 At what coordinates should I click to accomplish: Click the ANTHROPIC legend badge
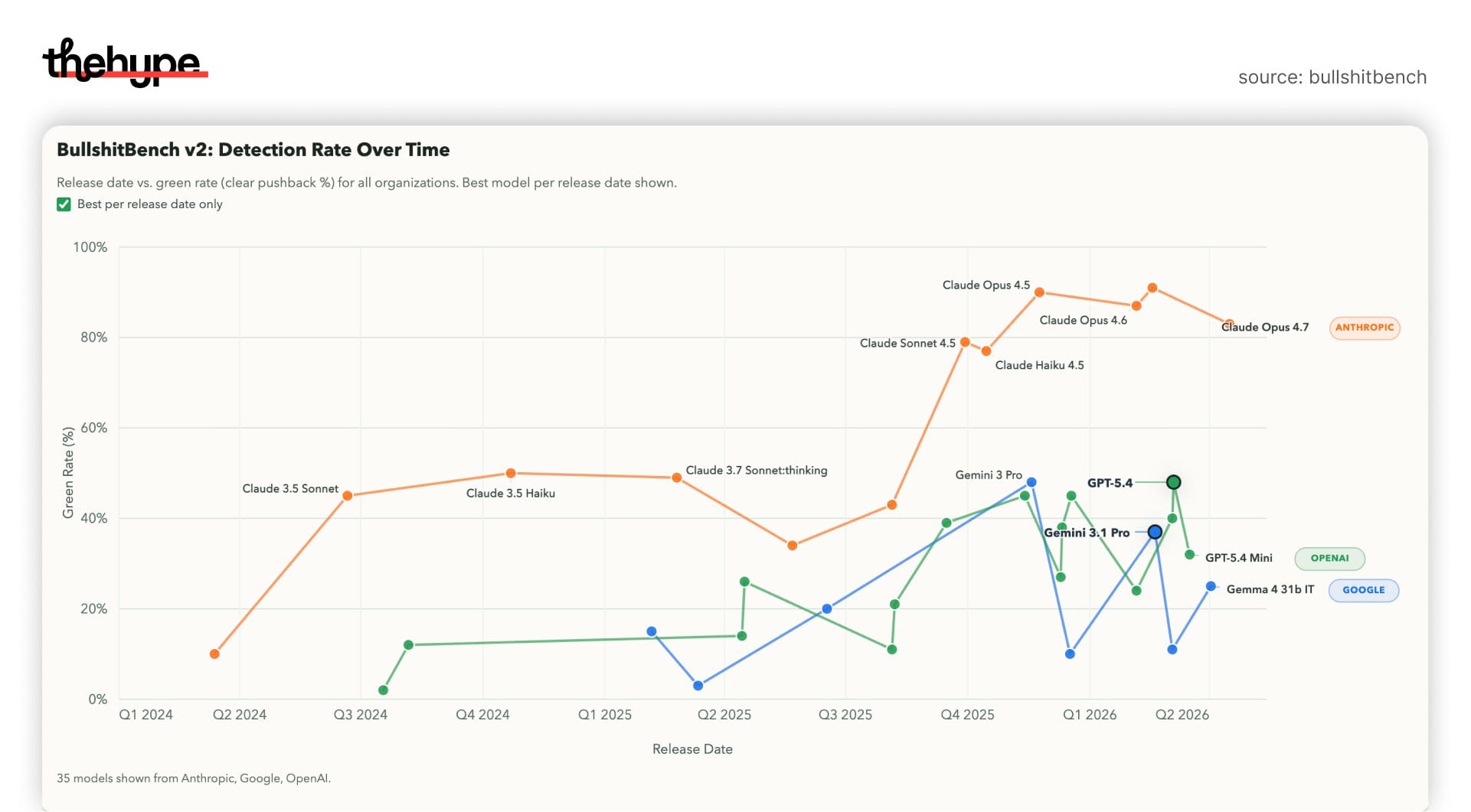pos(1364,328)
